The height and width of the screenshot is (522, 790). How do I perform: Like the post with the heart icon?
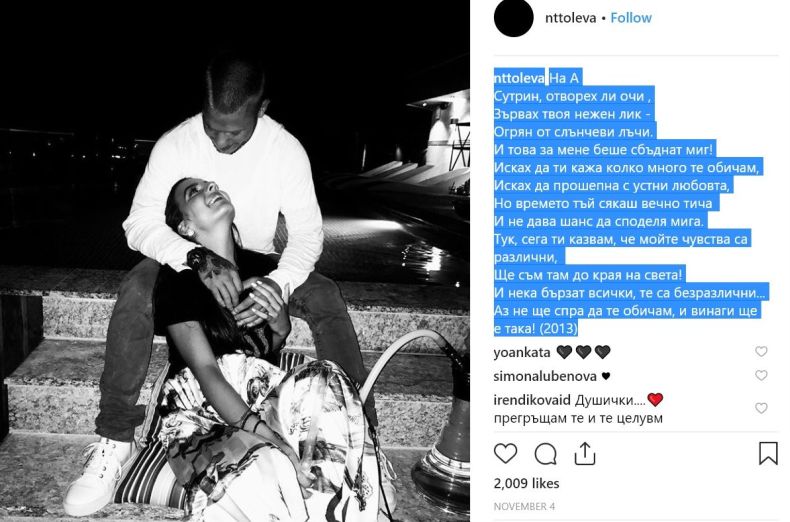click(x=505, y=453)
